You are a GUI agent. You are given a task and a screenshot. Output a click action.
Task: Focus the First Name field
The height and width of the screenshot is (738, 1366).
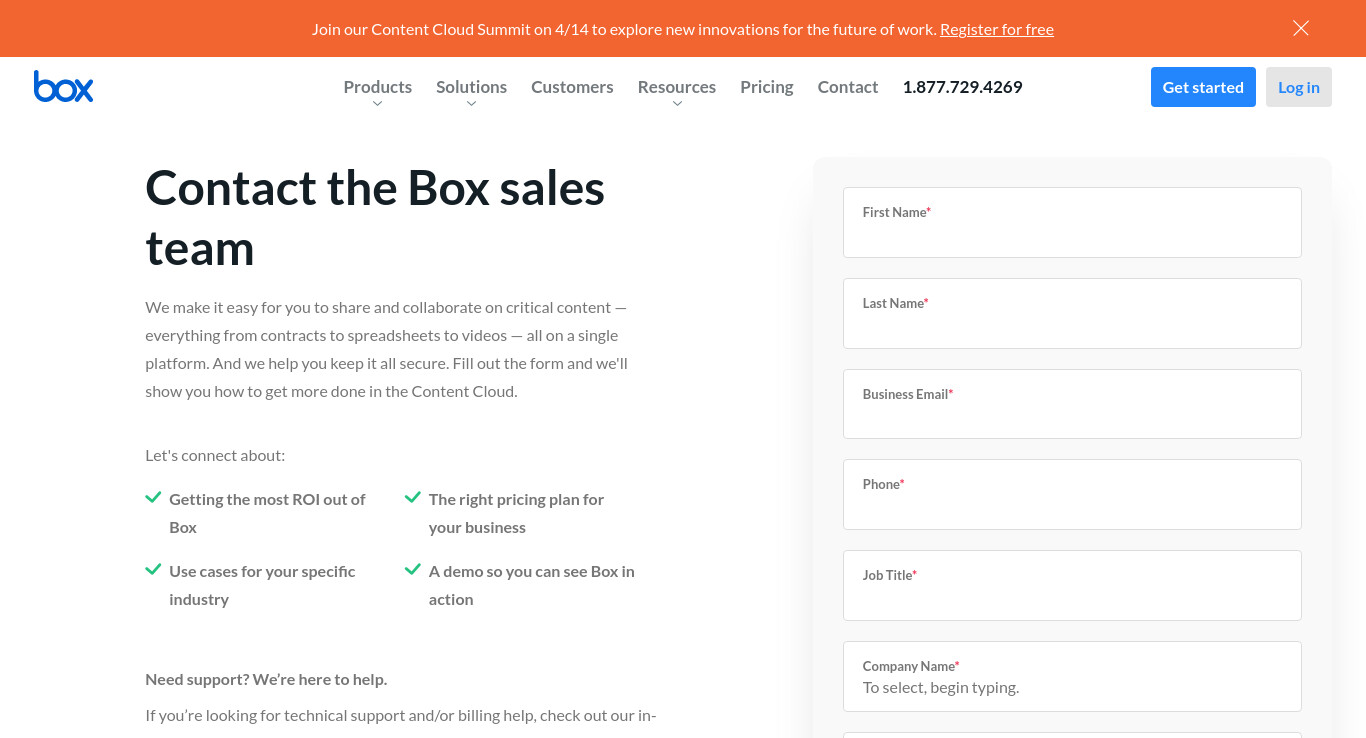coord(1072,222)
